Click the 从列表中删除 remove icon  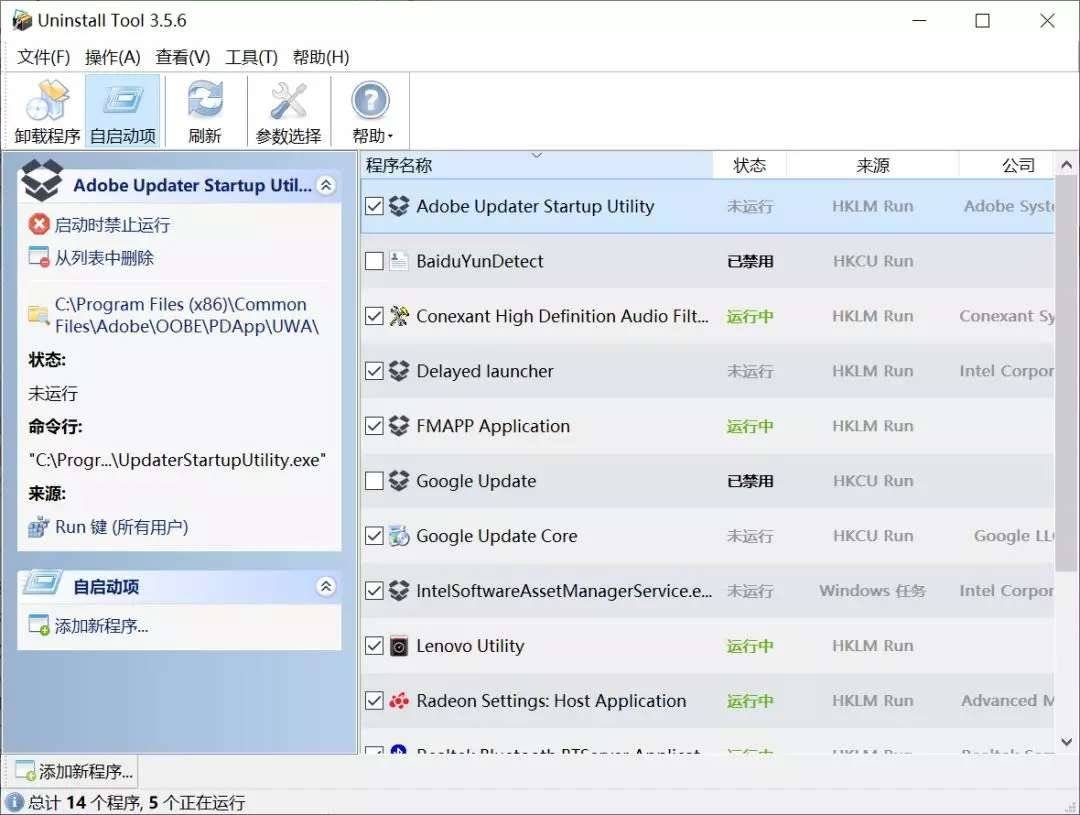(39, 257)
